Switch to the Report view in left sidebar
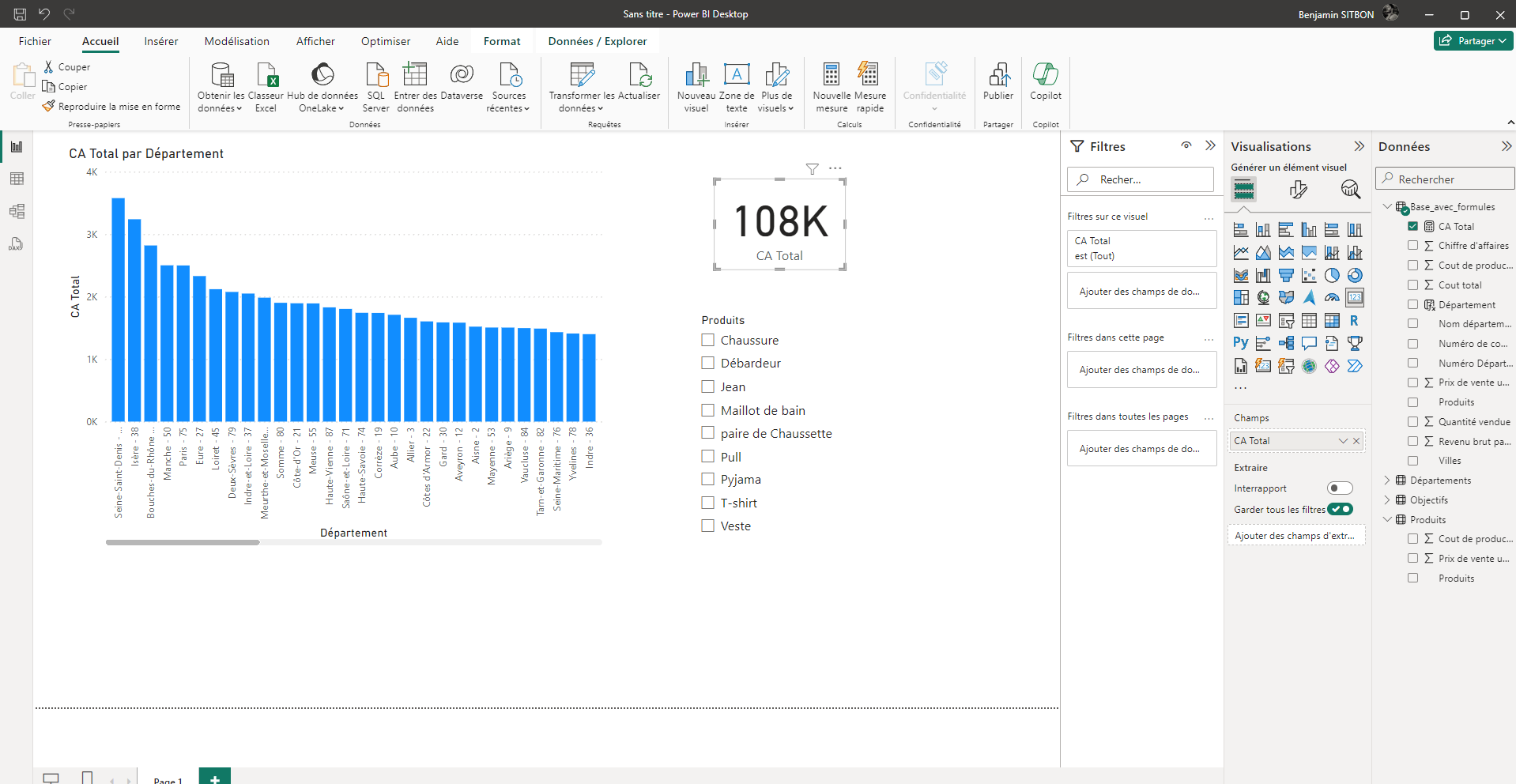 click(17, 147)
